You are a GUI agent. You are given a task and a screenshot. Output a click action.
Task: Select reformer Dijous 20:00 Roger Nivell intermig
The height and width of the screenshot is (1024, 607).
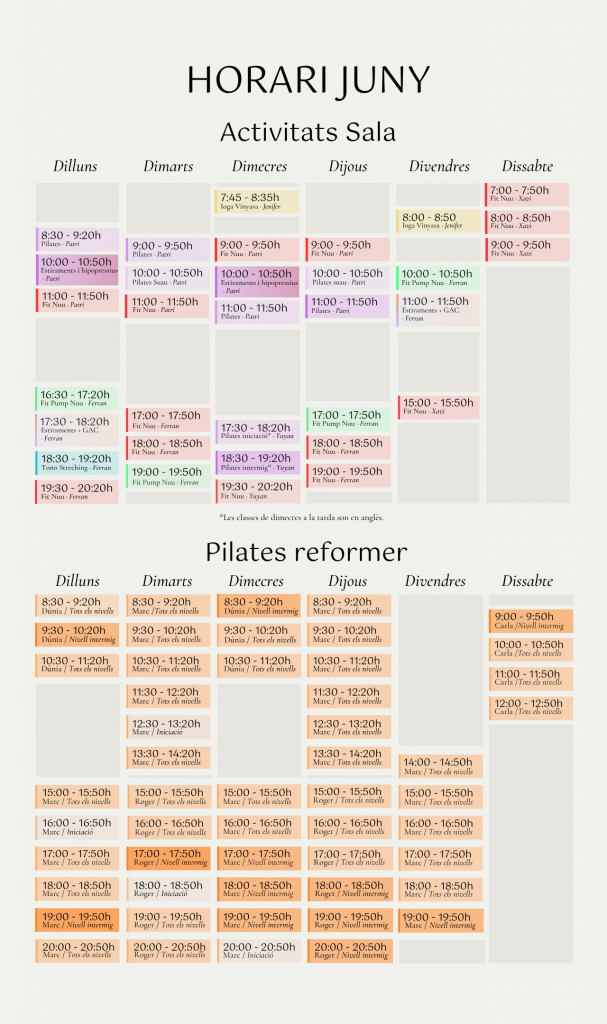349,951
